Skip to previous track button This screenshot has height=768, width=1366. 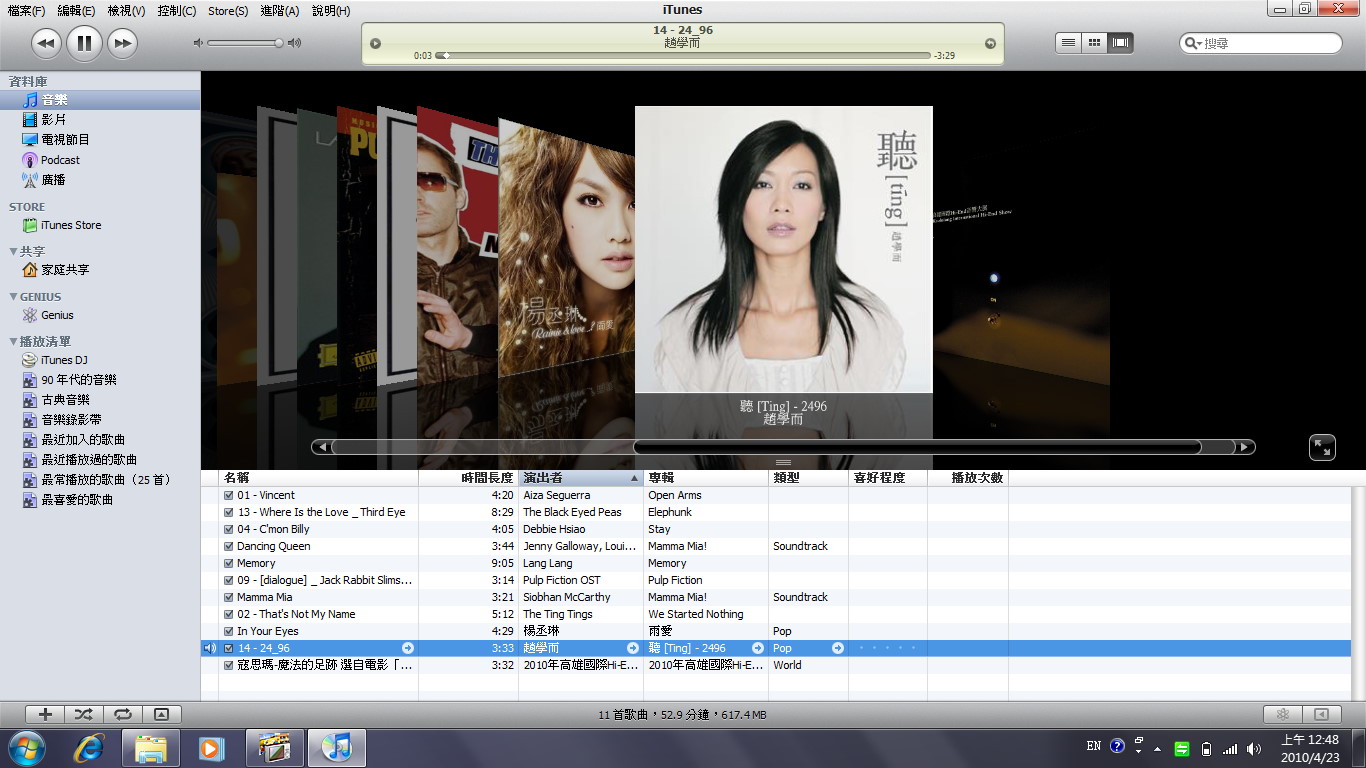coord(46,43)
